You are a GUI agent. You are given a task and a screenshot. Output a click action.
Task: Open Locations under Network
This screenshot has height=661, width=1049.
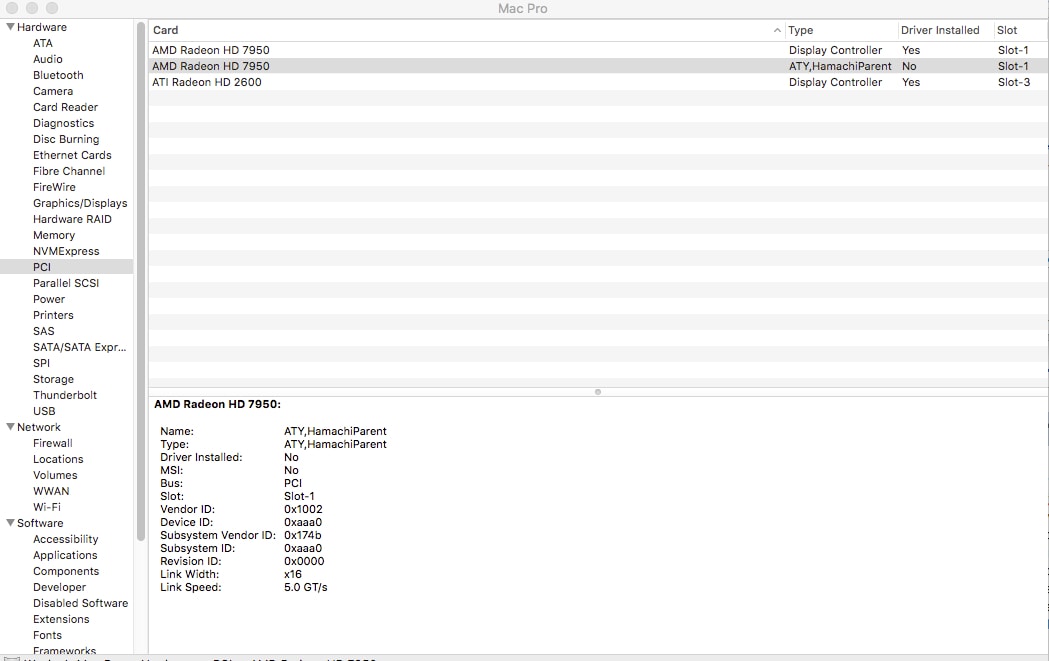[x=58, y=460]
